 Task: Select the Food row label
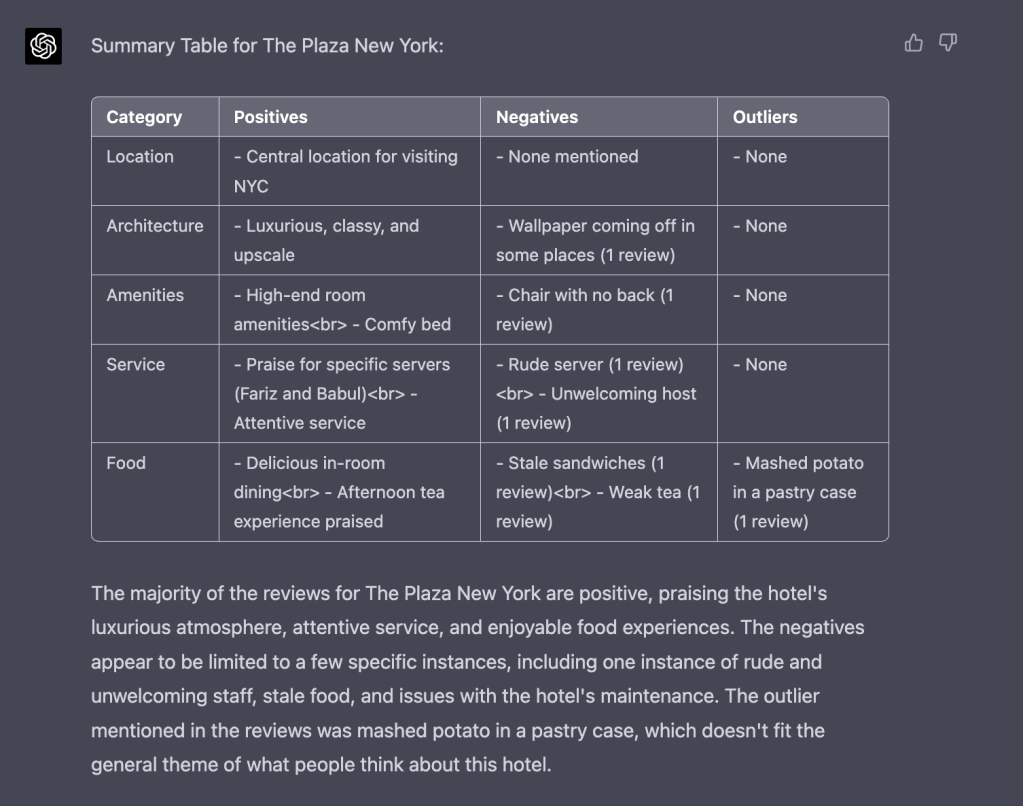[126, 463]
